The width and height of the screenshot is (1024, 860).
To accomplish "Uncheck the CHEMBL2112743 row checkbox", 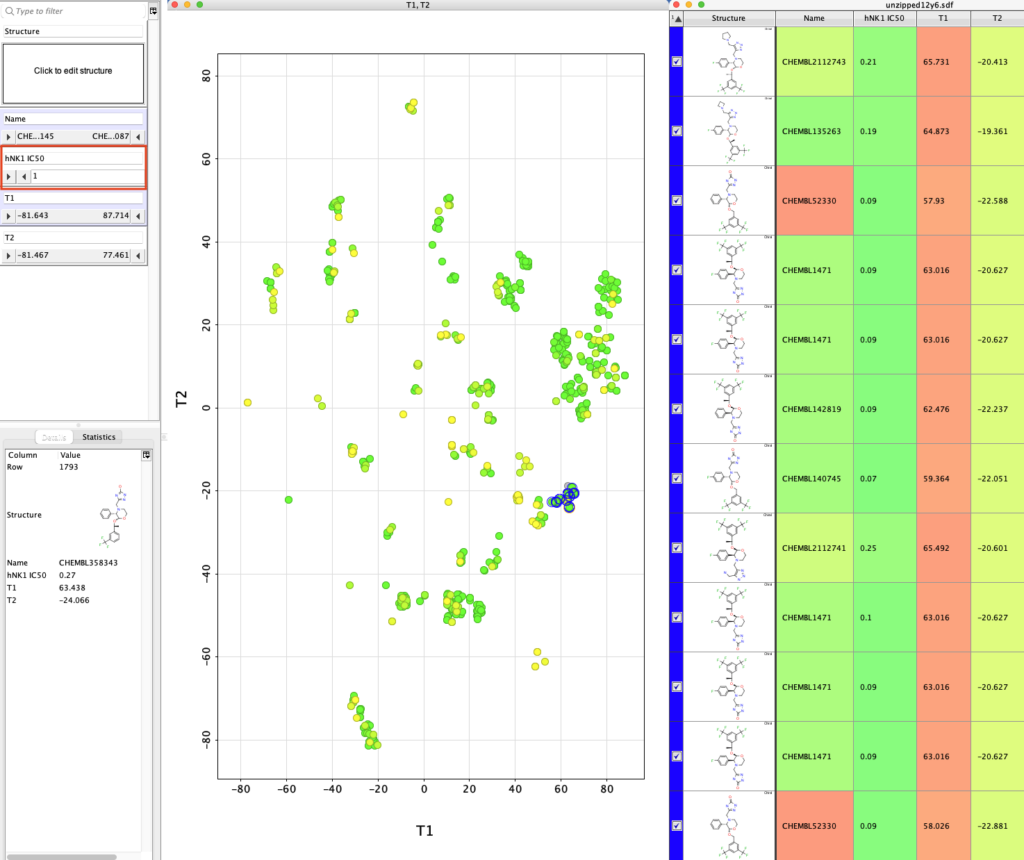I will (x=677, y=61).
